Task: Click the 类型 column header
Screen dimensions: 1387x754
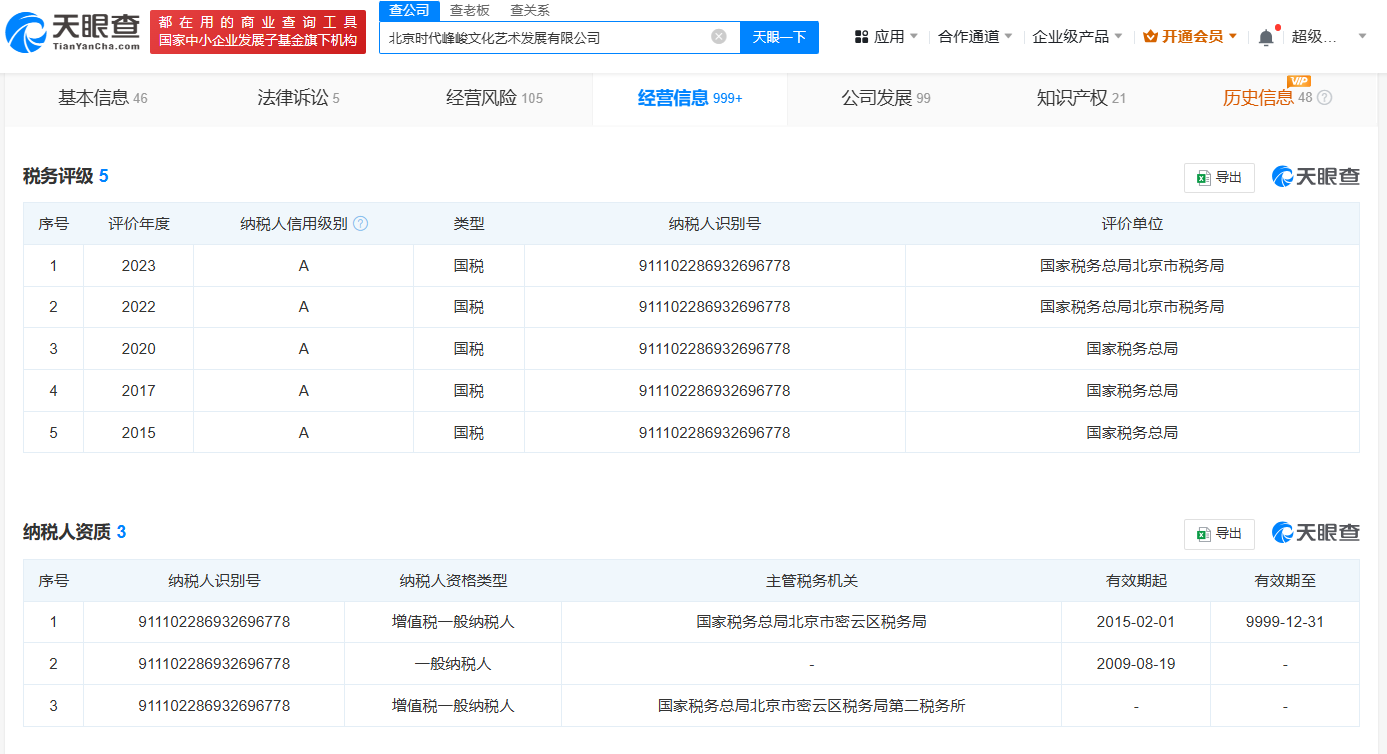Action: [469, 224]
